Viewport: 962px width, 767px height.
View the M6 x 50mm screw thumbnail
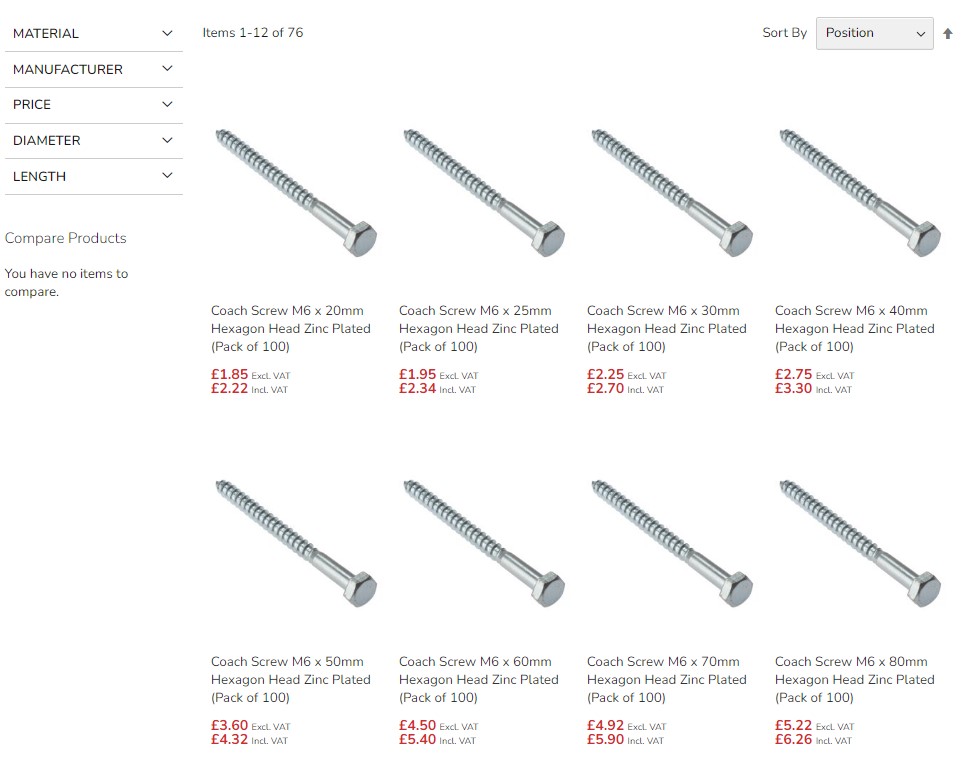click(295, 542)
